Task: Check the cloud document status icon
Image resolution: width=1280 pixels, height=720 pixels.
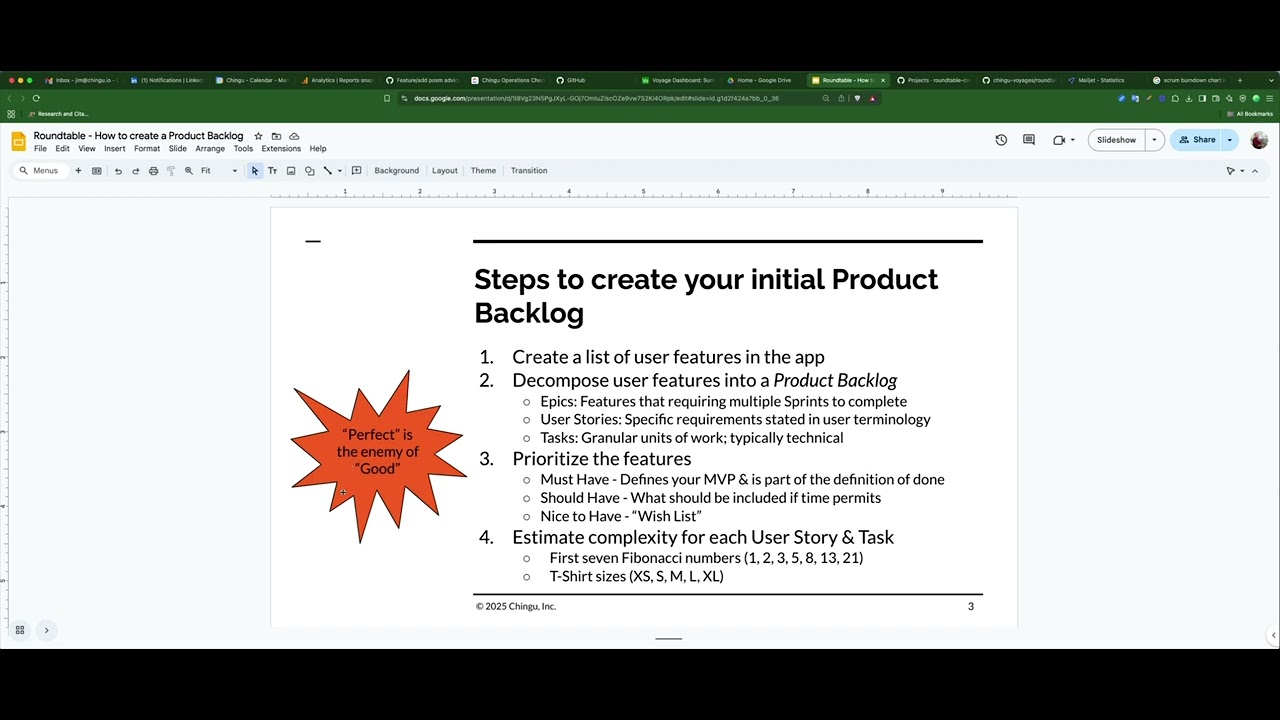Action: (294, 136)
